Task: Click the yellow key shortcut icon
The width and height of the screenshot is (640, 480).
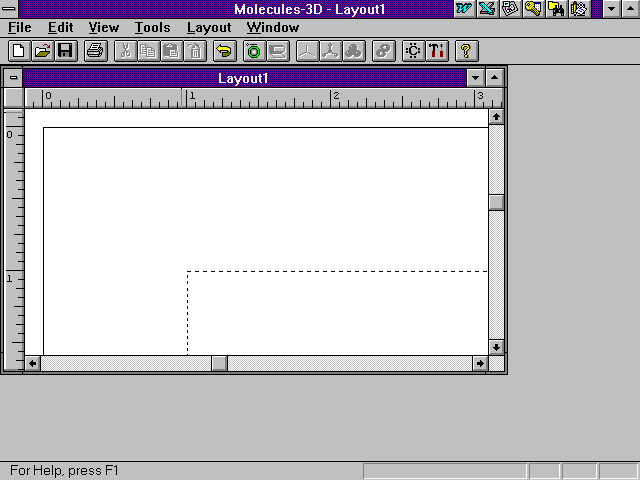Action: (x=533, y=9)
